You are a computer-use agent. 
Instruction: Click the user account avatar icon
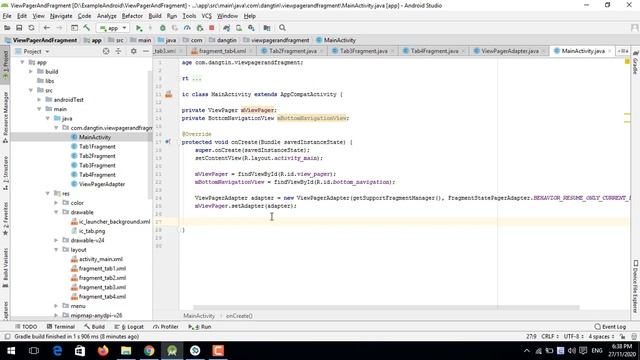tap(634, 28)
